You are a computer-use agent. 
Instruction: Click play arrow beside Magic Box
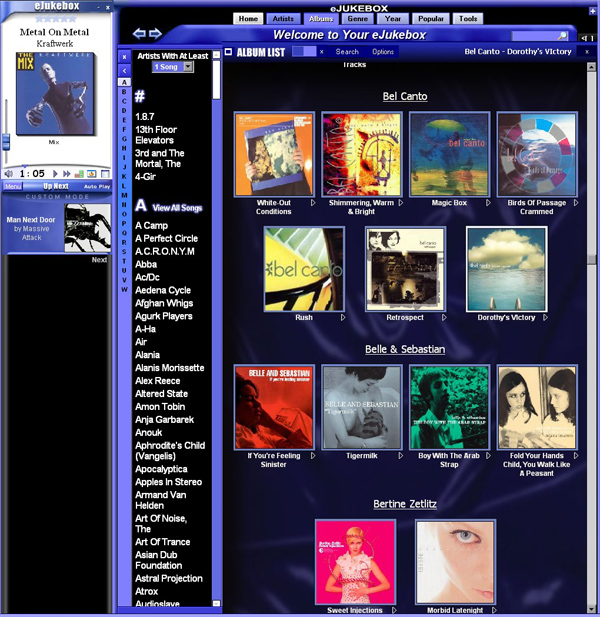(488, 203)
